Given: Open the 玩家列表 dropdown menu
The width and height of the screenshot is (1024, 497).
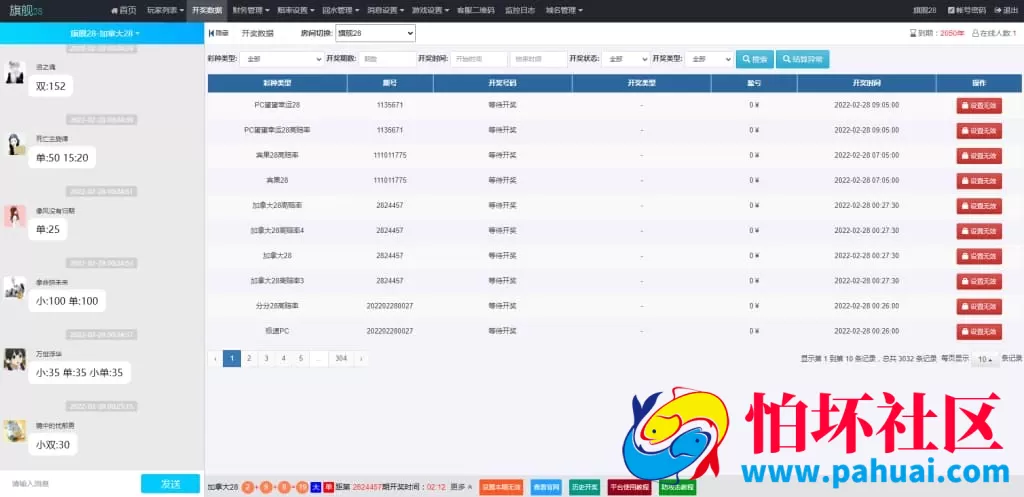Looking at the screenshot, I should click(x=163, y=10).
